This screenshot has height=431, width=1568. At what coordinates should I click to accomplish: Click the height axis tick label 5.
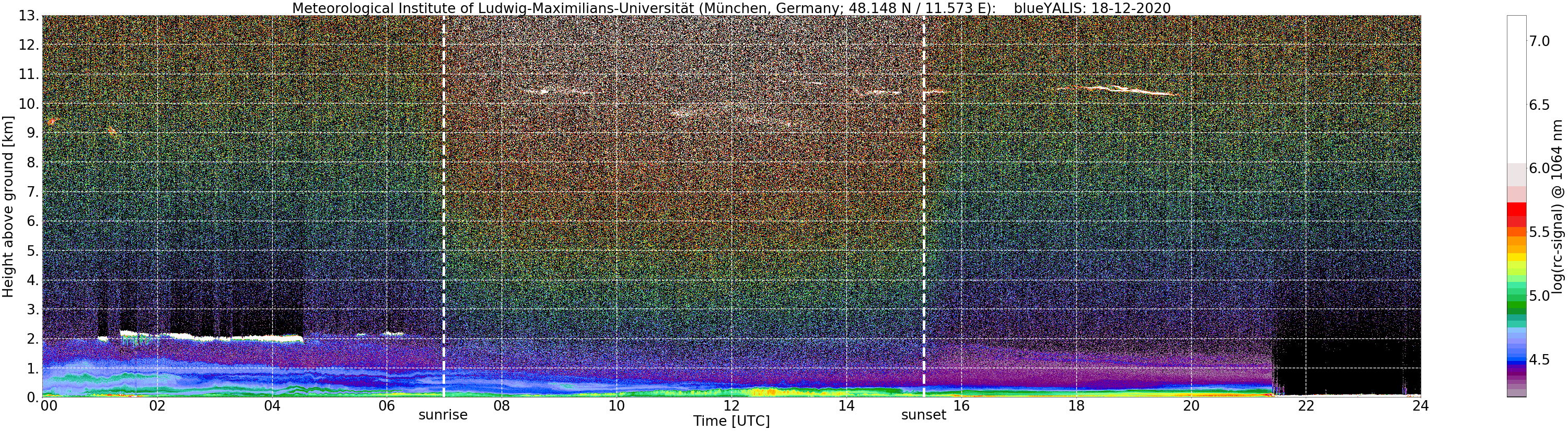(33, 251)
